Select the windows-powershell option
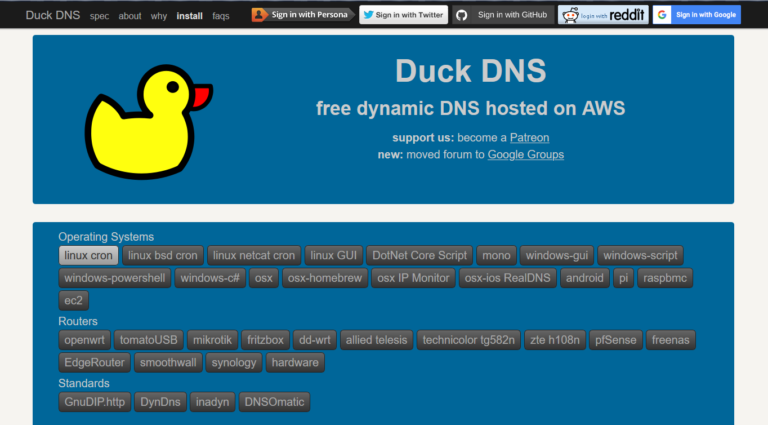The height and width of the screenshot is (425, 768). [x=115, y=278]
